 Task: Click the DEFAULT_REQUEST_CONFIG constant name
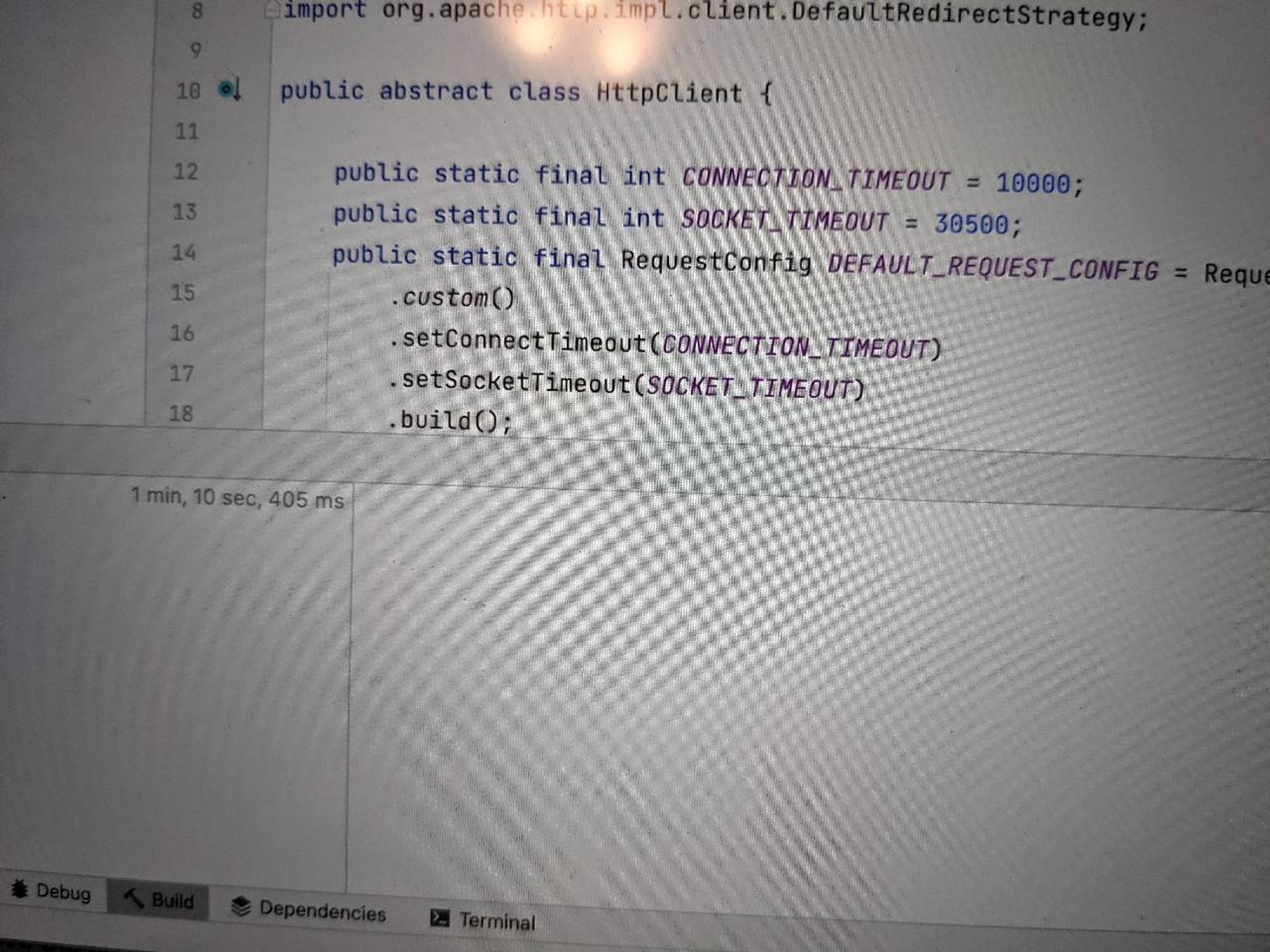[x=992, y=268]
